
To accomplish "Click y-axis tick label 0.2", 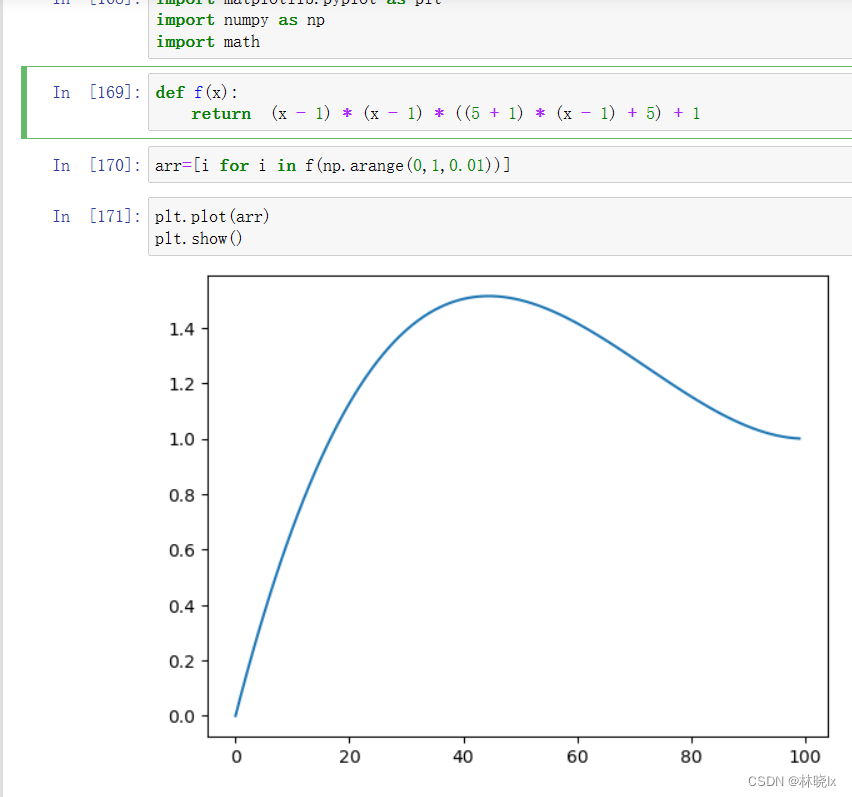I will click(181, 662).
